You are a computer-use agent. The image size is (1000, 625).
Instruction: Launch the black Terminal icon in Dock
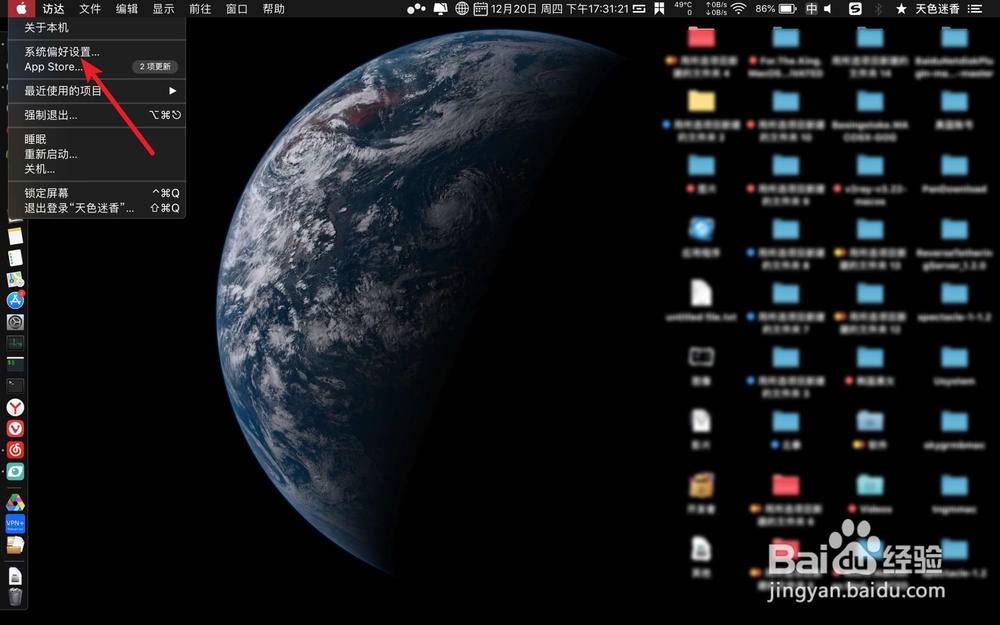(x=15, y=385)
